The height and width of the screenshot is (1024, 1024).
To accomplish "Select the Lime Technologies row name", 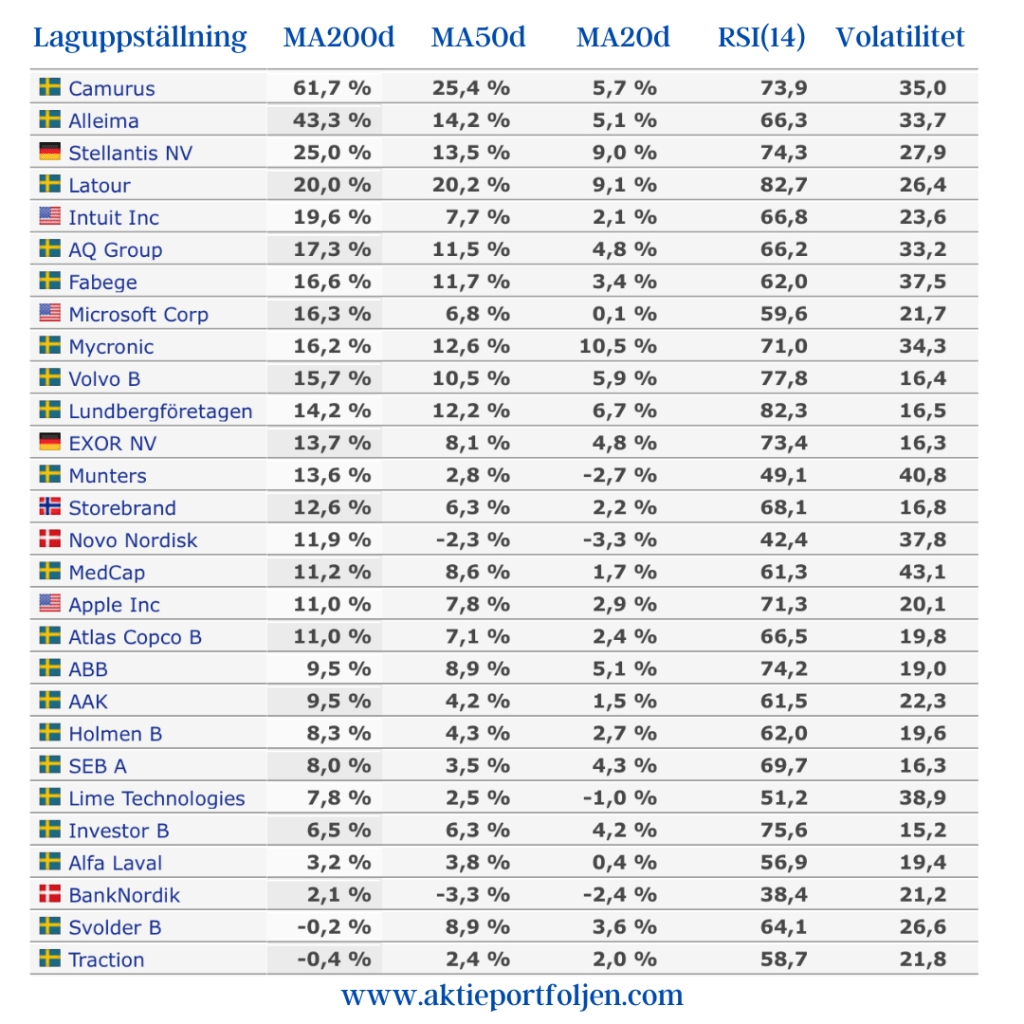I will [x=156, y=798].
